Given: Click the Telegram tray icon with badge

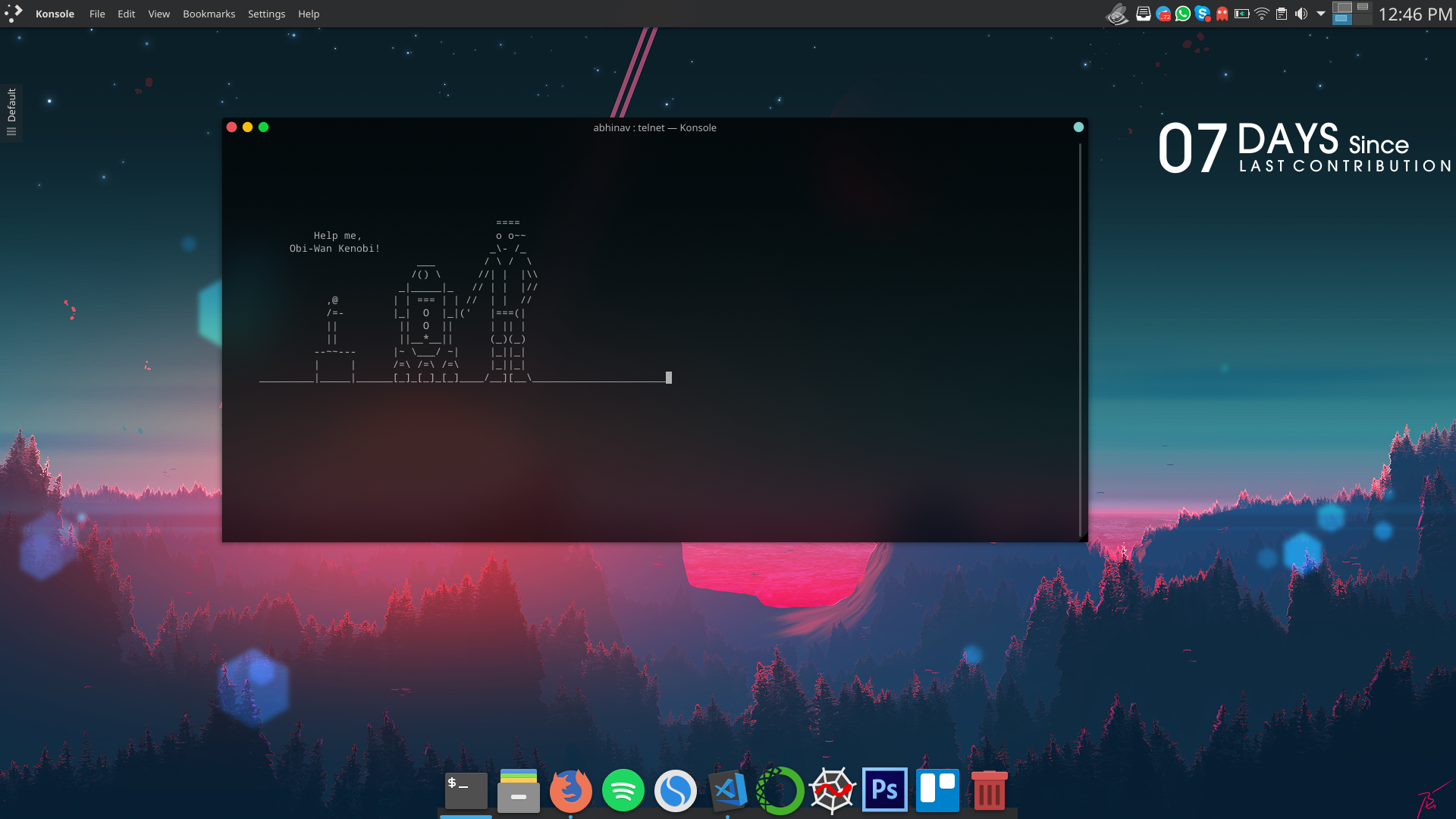Looking at the screenshot, I should coord(1163,14).
